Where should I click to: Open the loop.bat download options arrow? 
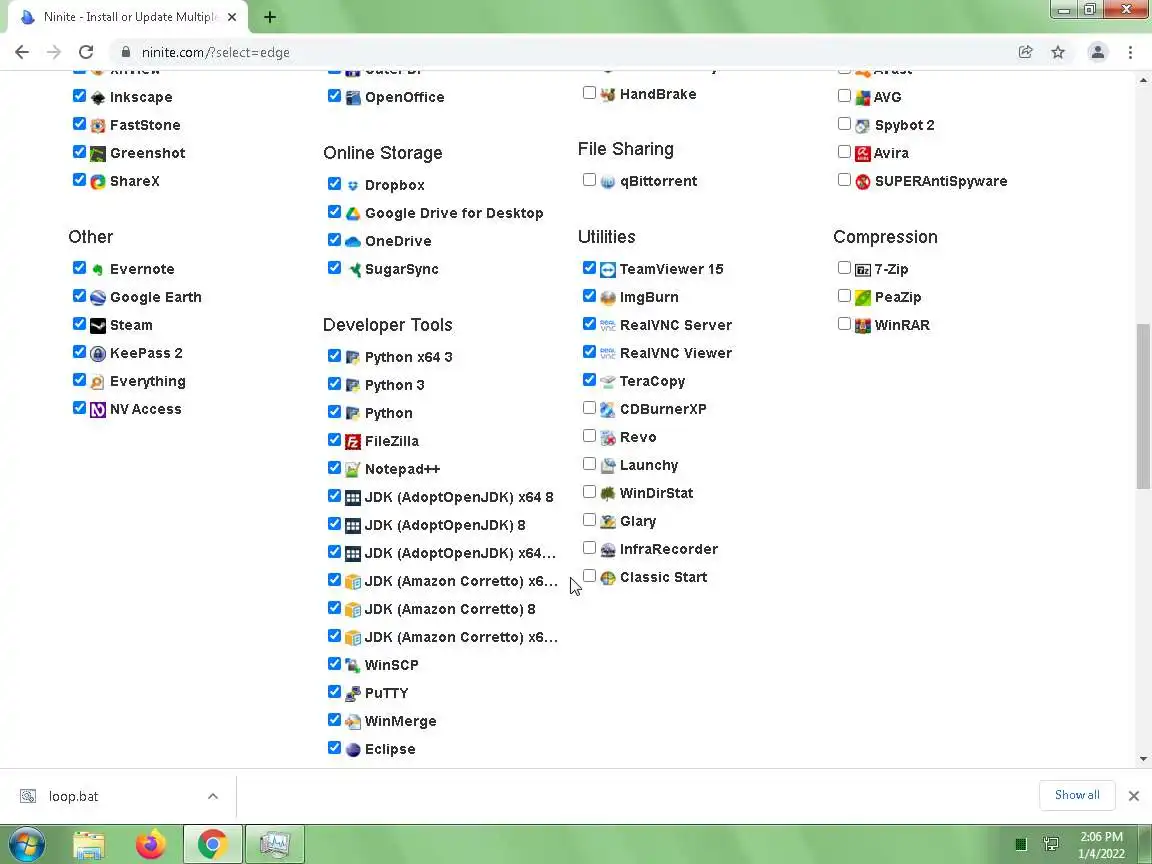(x=212, y=796)
